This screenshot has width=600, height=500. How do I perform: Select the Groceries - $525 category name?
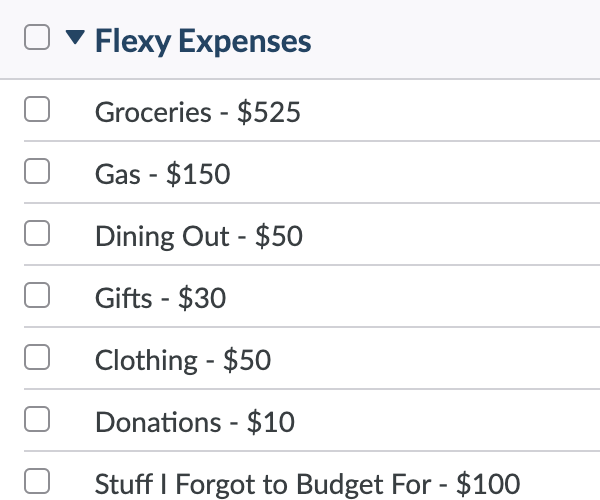(x=197, y=112)
